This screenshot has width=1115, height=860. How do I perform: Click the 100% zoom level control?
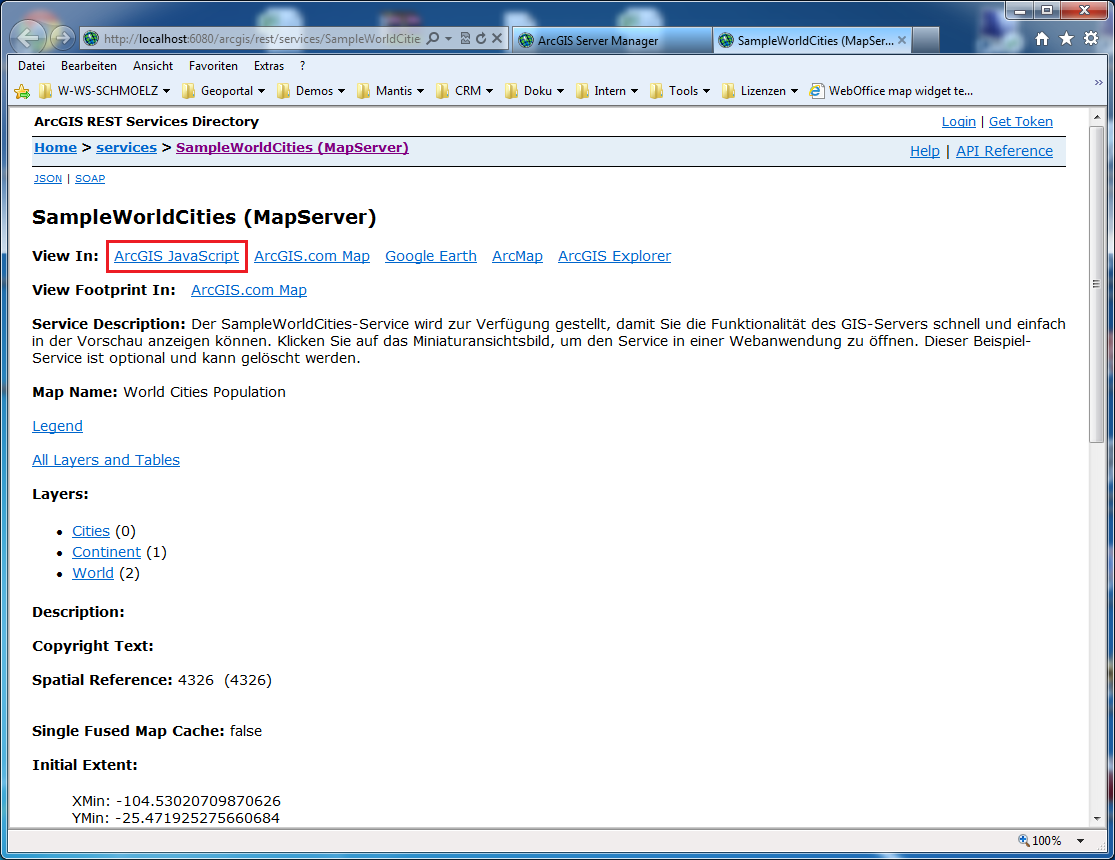coord(1046,841)
